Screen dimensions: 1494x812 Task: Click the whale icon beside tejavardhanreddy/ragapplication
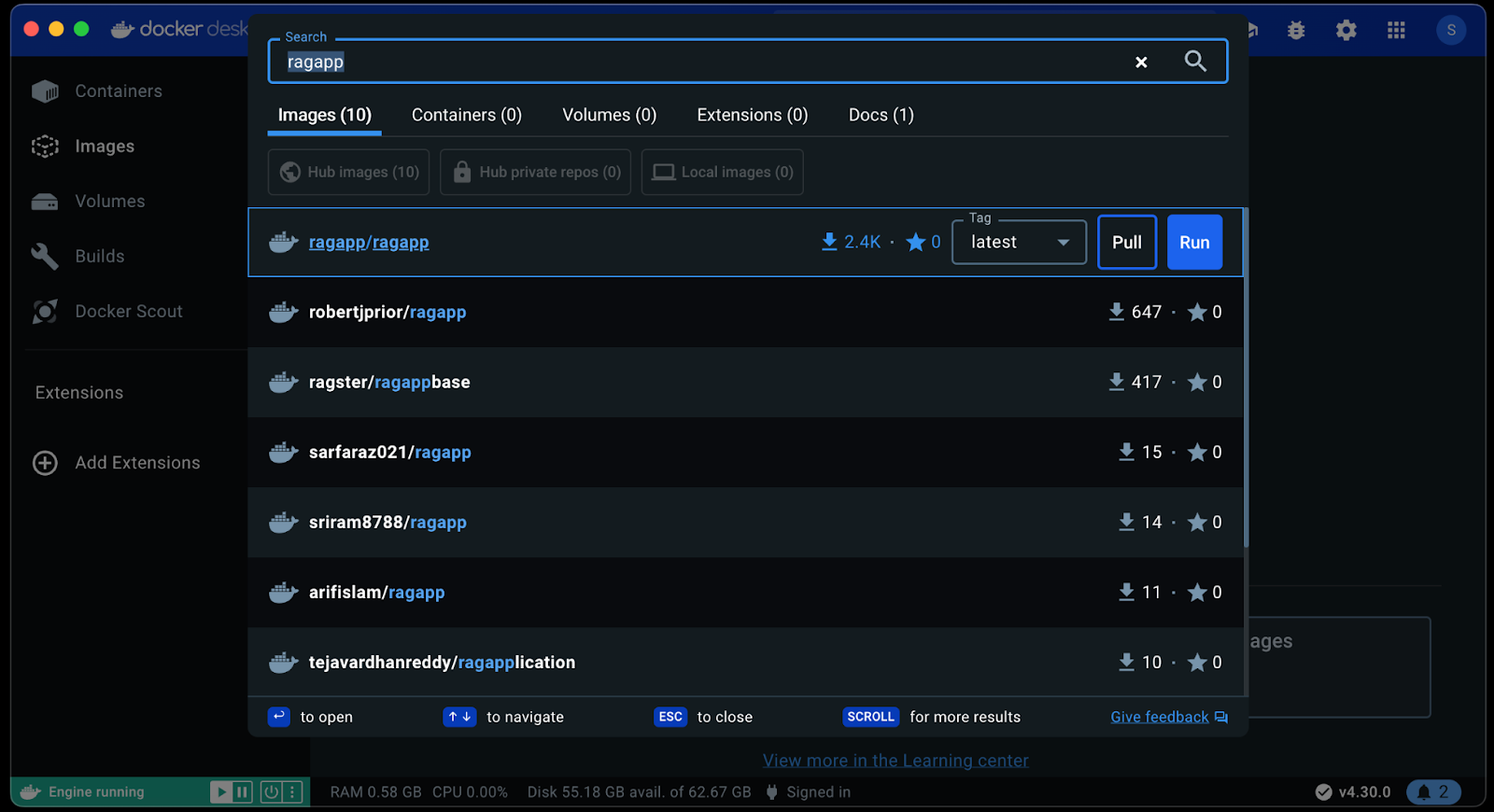pos(284,663)
